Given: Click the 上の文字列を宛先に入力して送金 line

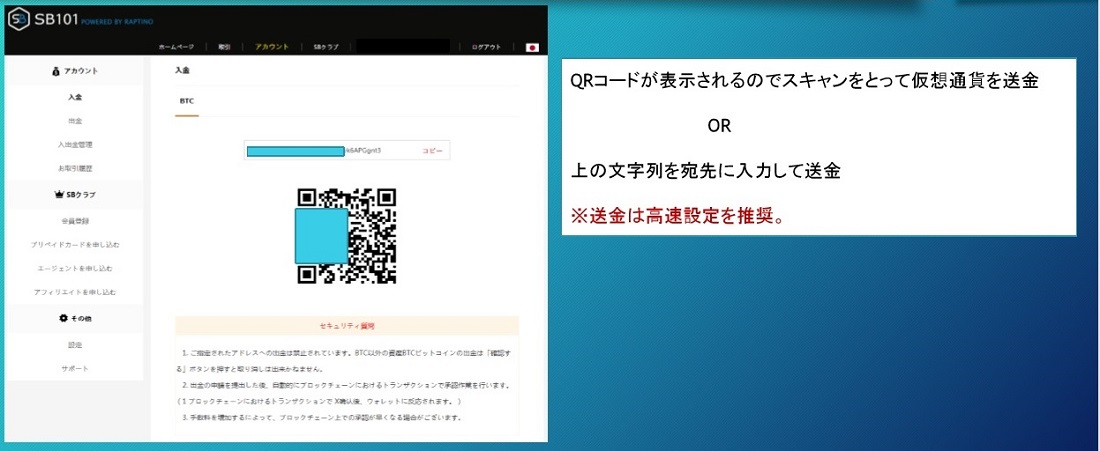Looking at the screenshot, I should pyautogui.click(x=705, y=171).
